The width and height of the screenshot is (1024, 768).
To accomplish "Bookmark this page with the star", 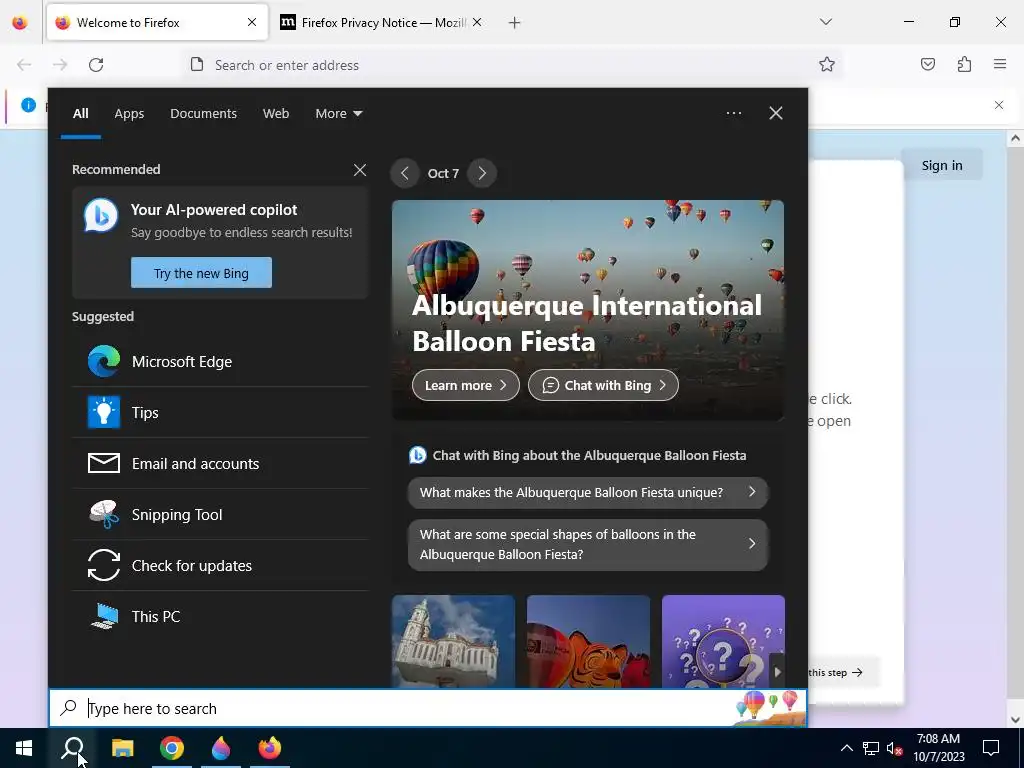I will pos(827,65).
